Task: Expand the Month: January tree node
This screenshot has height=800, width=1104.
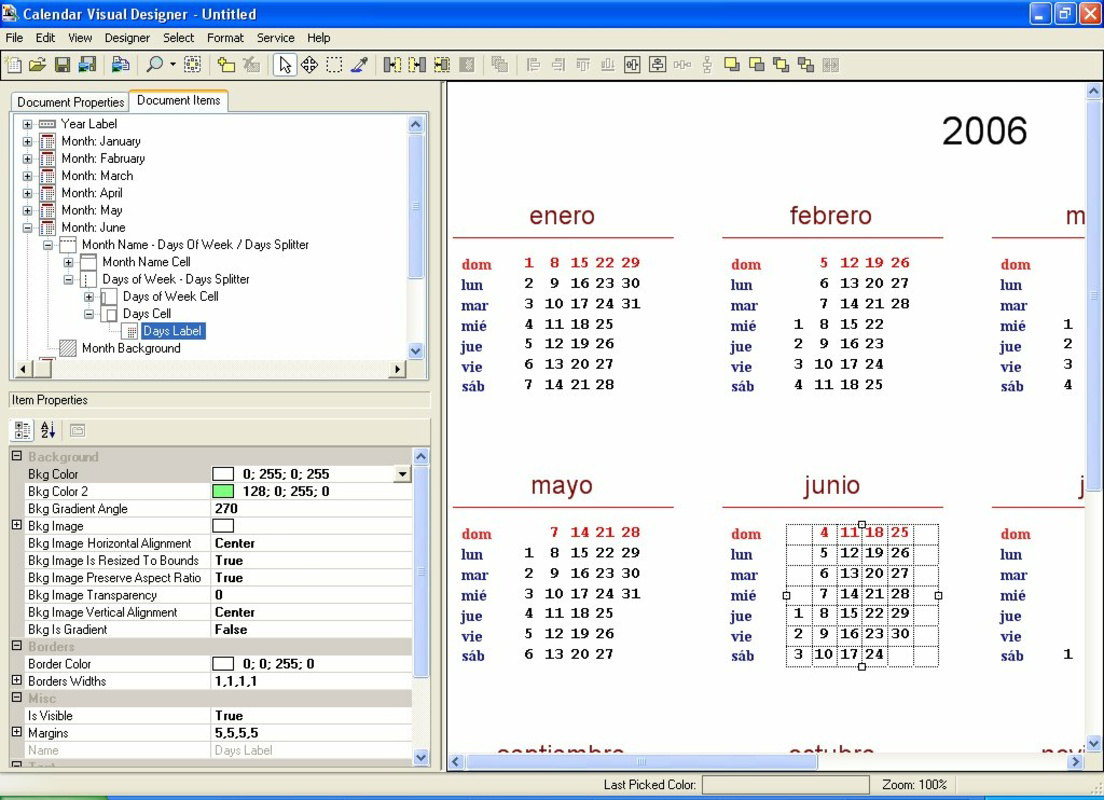Action: point(27,142)
